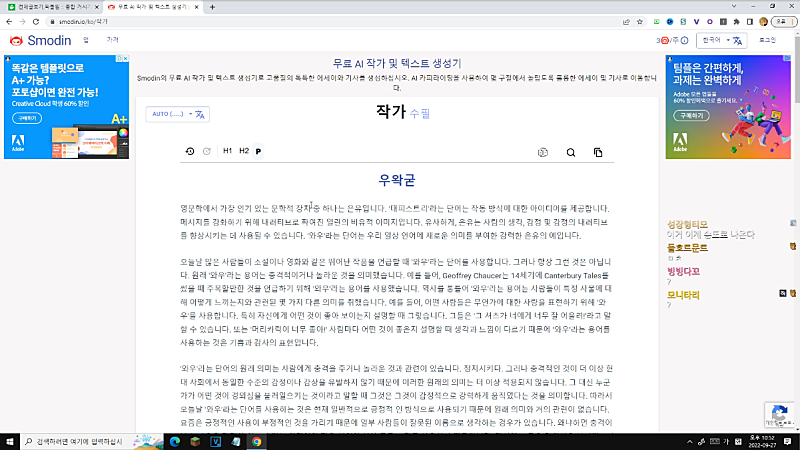The height and width of the screenshot is (450, 800).
Task: Click the credits info icon in header
Action: [685, 40]
